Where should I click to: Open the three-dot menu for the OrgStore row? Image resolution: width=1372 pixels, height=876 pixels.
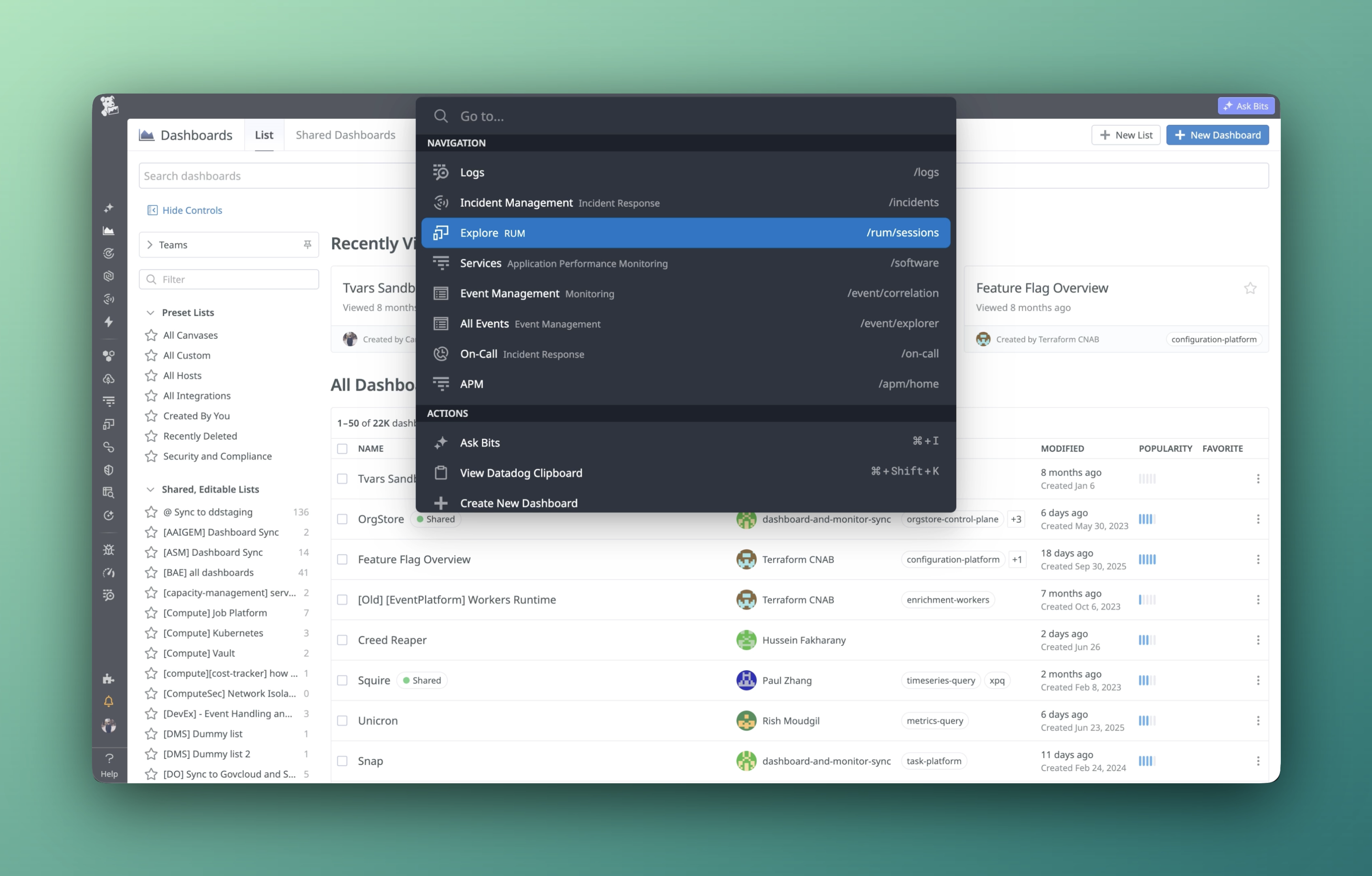tap(1258, 519)
